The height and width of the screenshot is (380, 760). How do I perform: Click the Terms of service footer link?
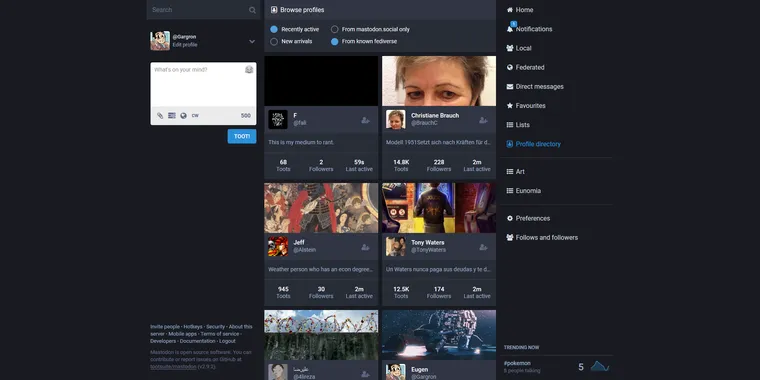coord(220,334)
